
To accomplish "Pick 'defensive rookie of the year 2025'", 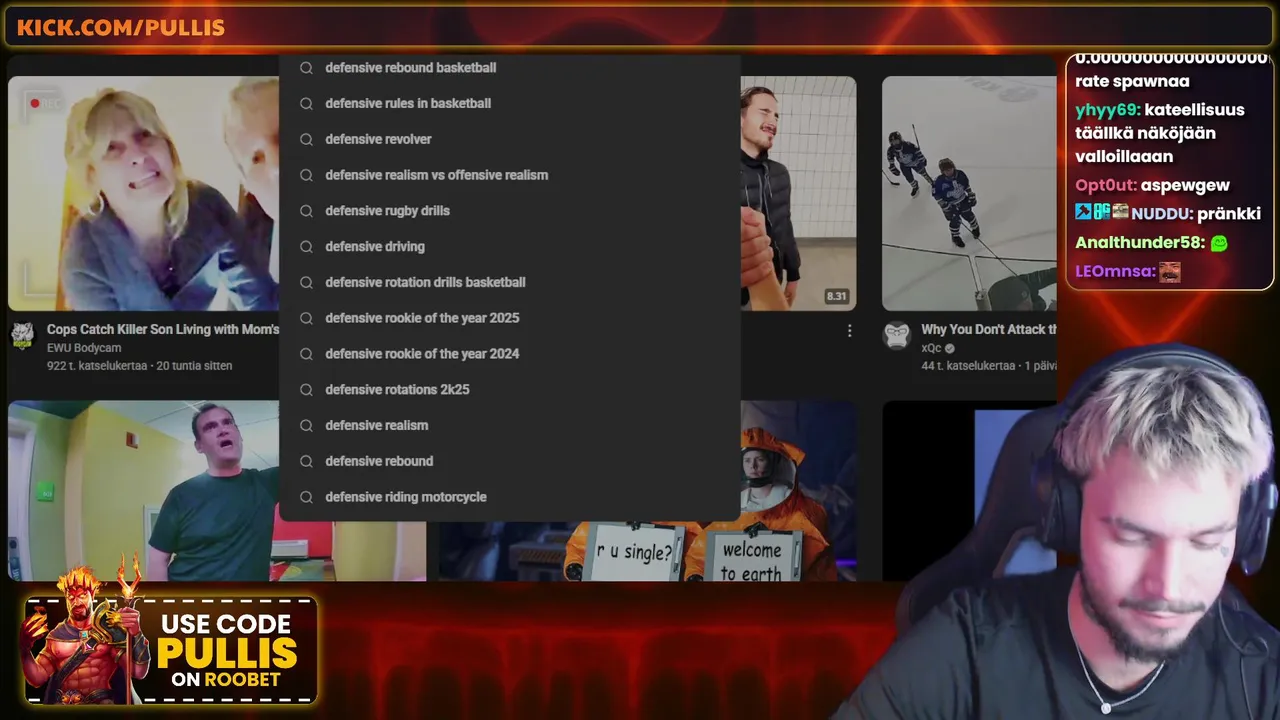I will [509, 318].
